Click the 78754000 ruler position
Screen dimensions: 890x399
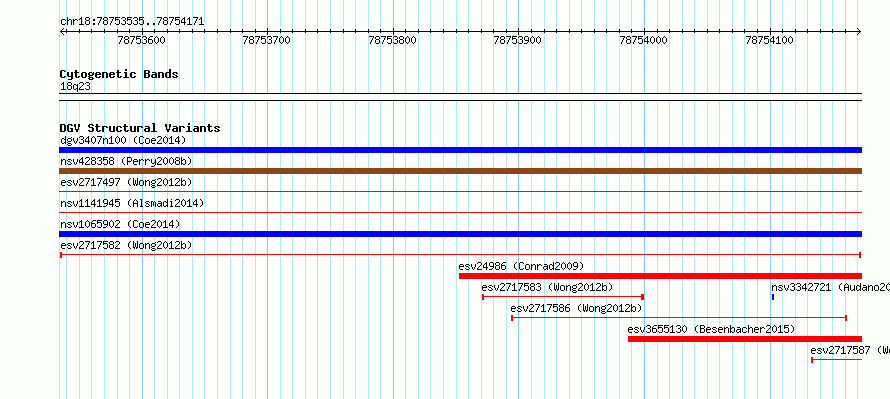[644, 40]
